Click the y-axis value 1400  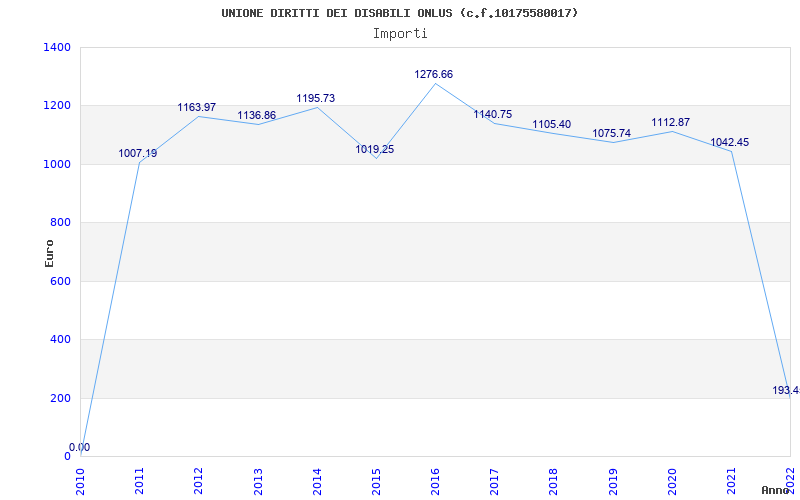pyautogui.click(x=57, y=47)
